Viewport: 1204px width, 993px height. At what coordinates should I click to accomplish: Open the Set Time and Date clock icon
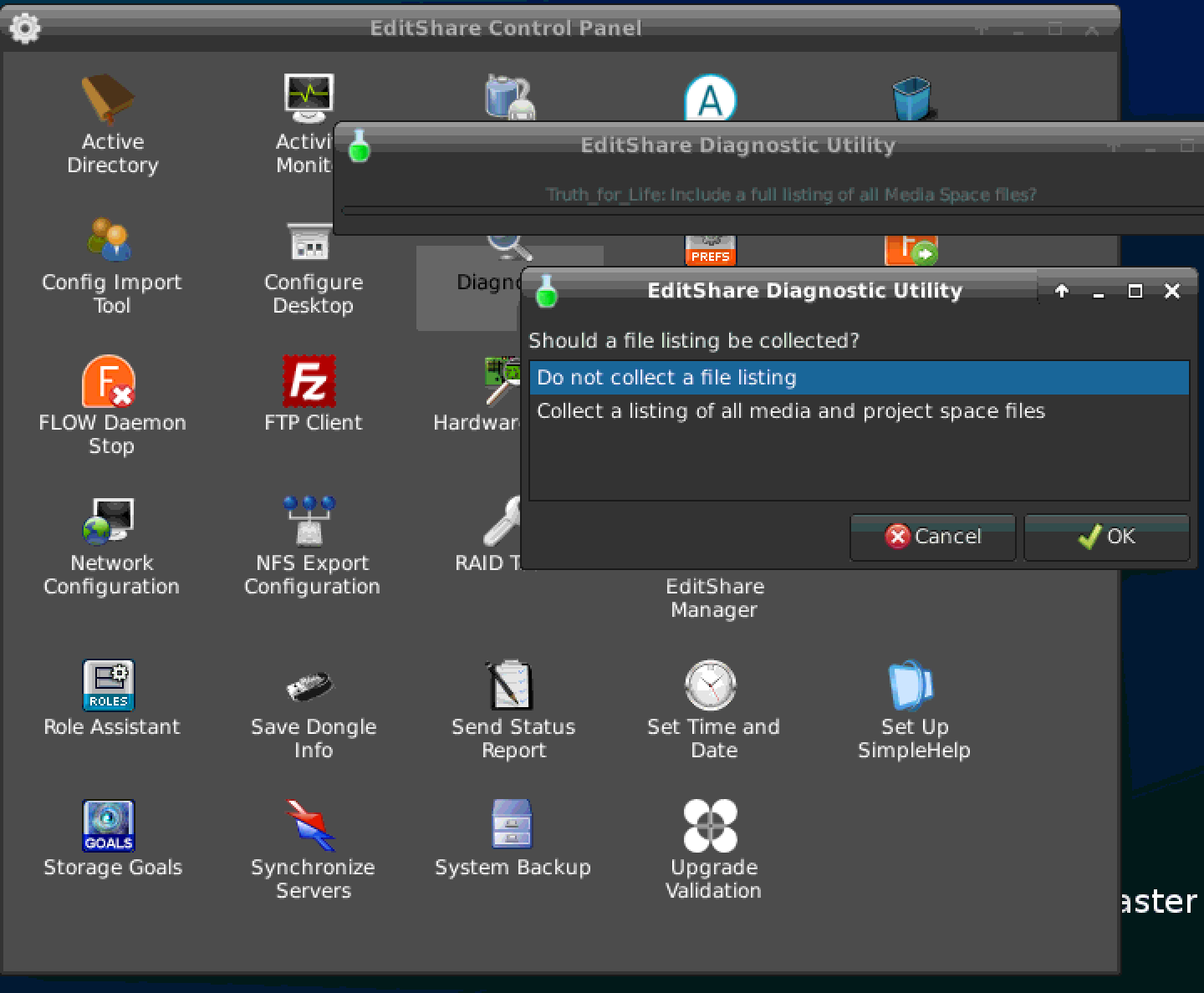click(711, 685)
